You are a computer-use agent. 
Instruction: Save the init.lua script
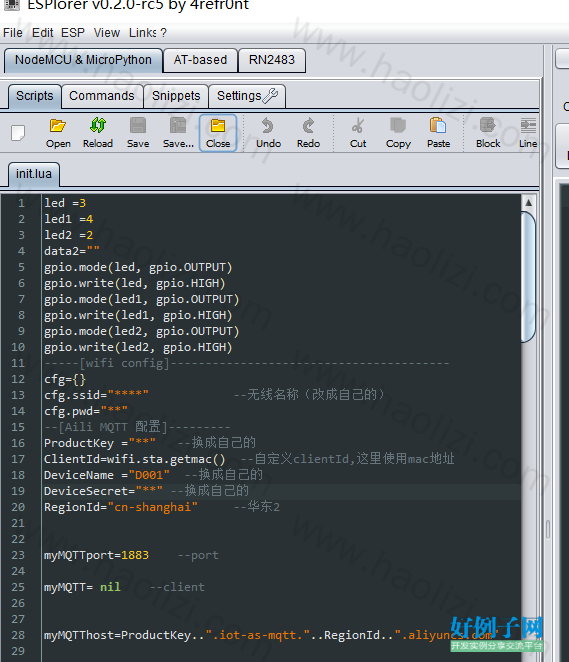point(138,133)
